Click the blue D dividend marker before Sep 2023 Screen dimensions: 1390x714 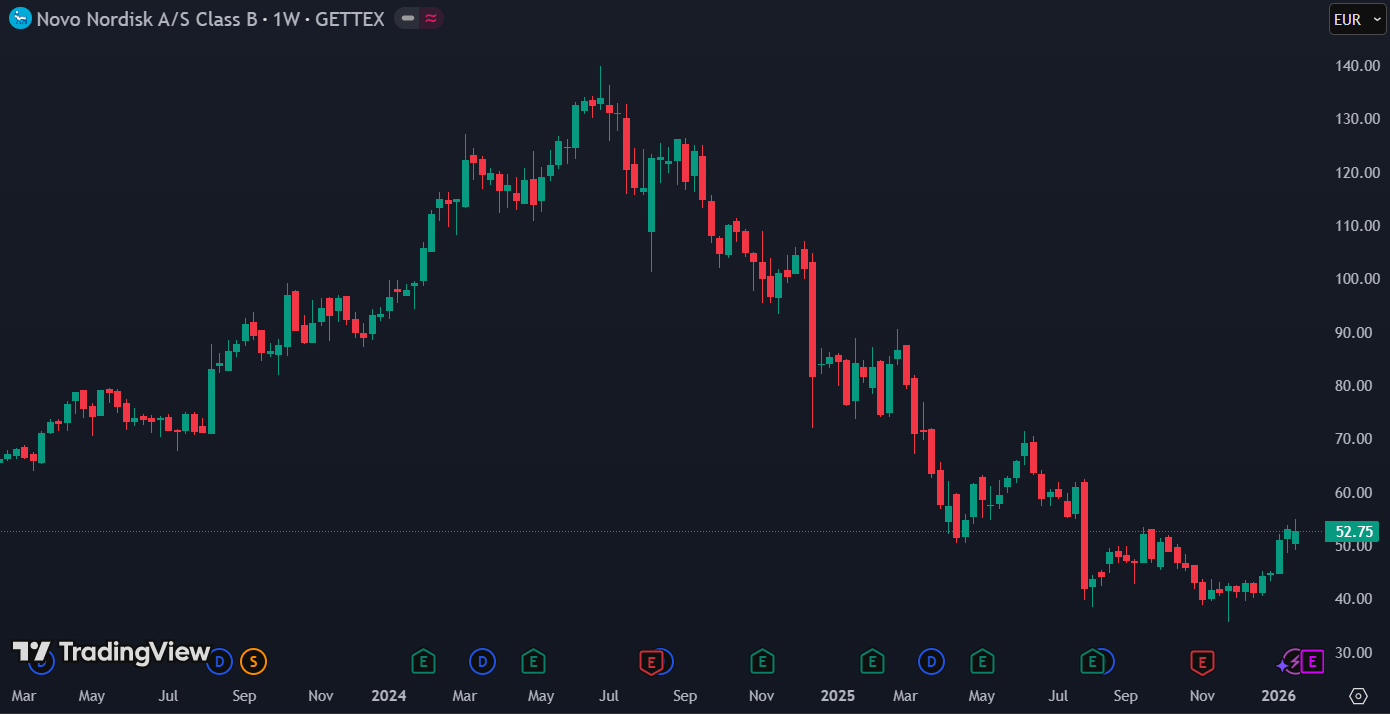221,661
